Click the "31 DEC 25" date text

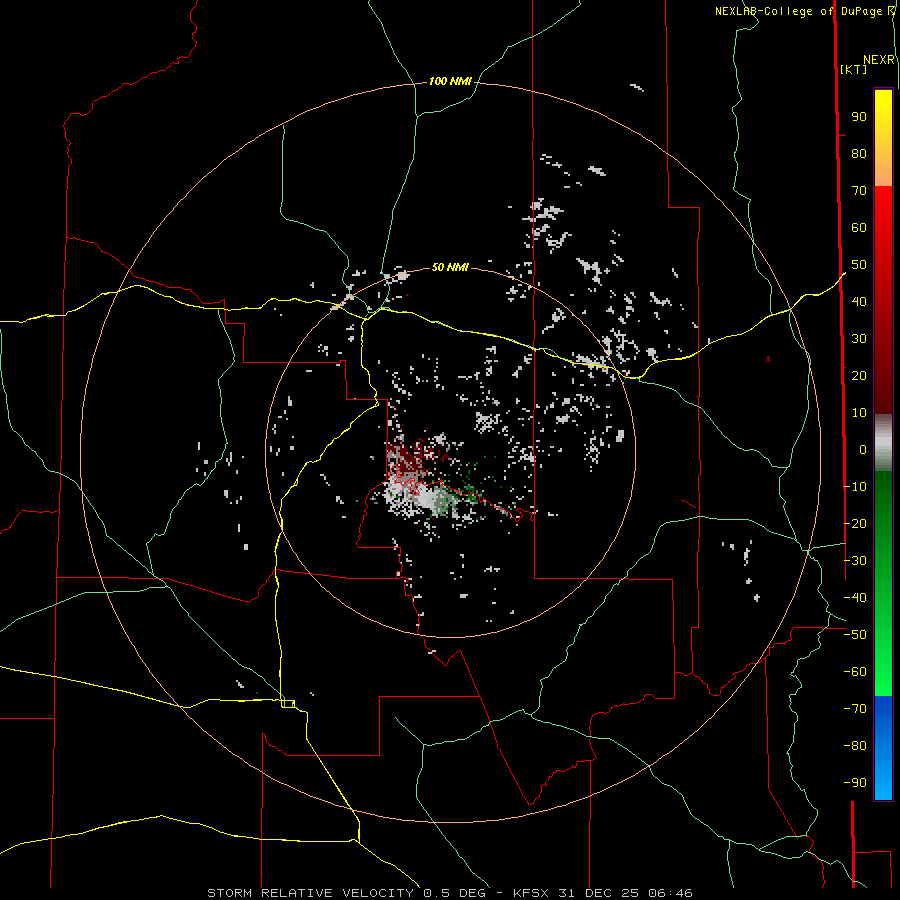coord(599,893)
